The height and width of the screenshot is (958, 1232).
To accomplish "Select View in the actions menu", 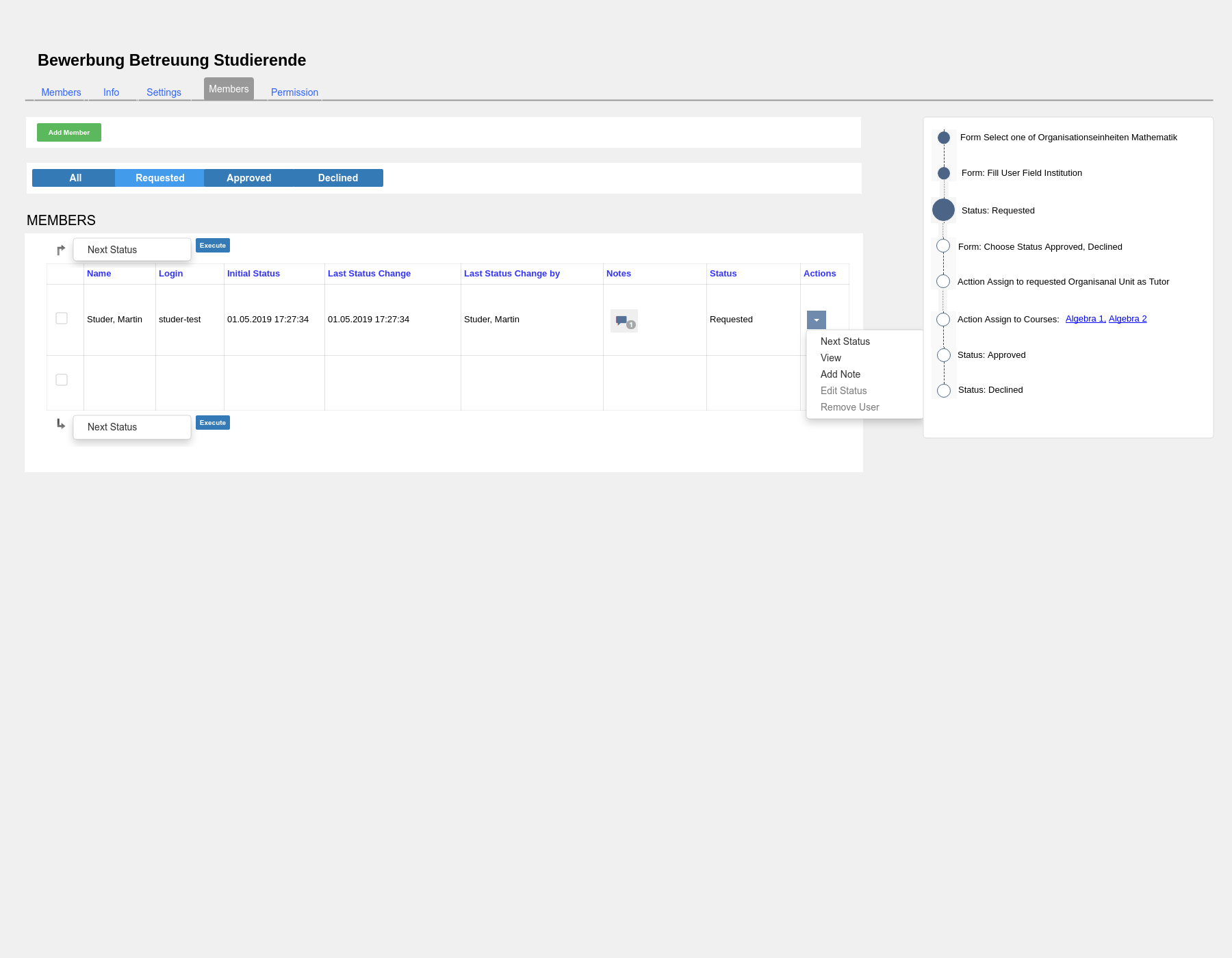I will click(x=831, y=358).
